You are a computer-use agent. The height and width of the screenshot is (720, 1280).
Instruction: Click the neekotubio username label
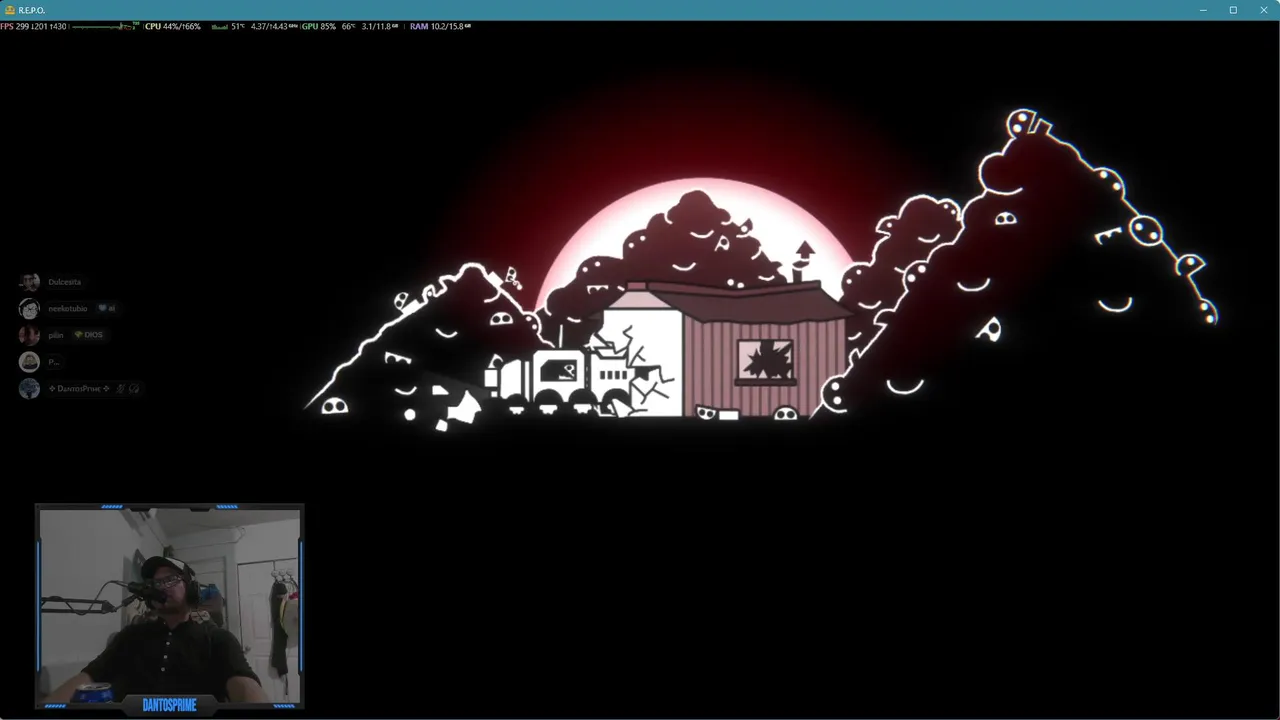68,308
